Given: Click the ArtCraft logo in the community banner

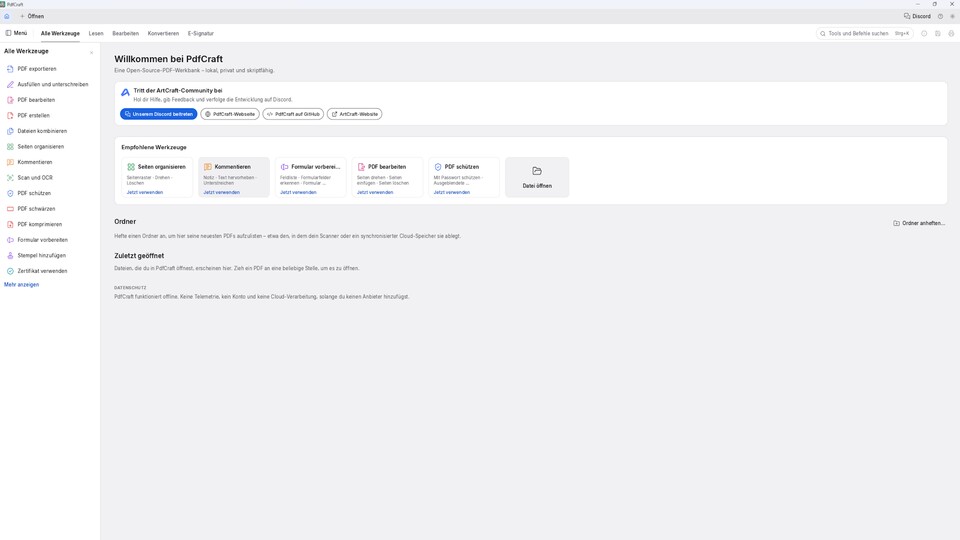Looking at the screenshot, I should coord(125,92).
